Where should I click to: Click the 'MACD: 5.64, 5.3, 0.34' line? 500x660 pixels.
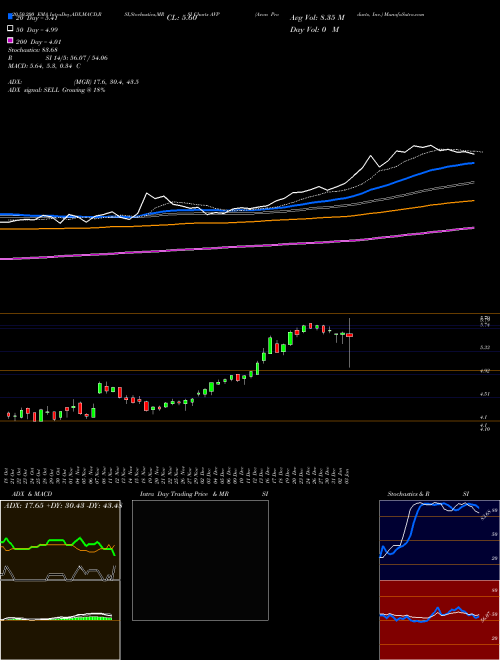(x=44, y=66)
